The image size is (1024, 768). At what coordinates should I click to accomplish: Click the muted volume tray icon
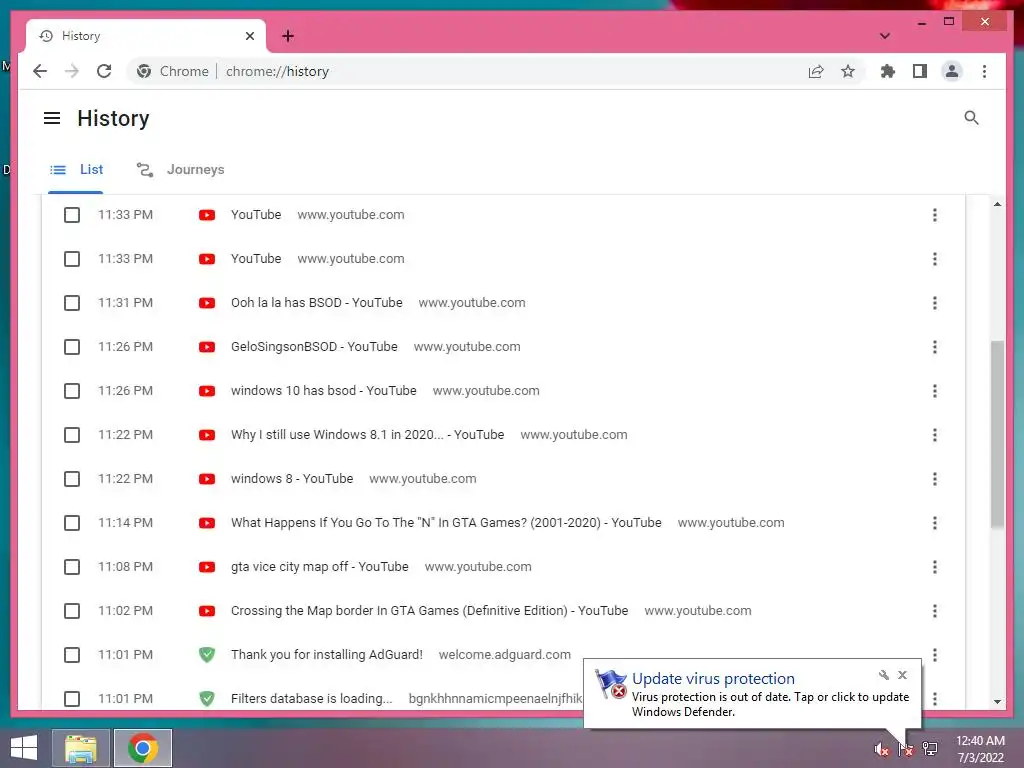pos(881,750)
